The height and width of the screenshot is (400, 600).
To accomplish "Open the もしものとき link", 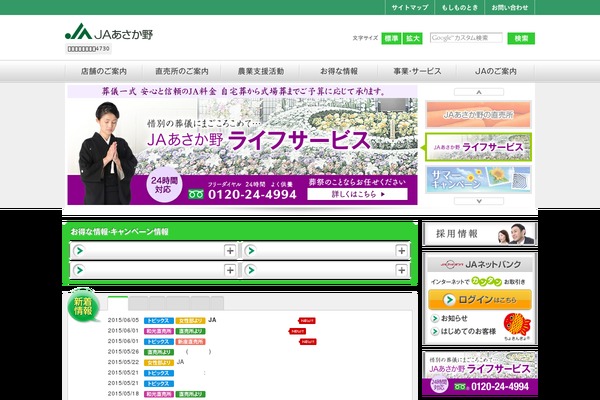I will click(x=459, y=7).
